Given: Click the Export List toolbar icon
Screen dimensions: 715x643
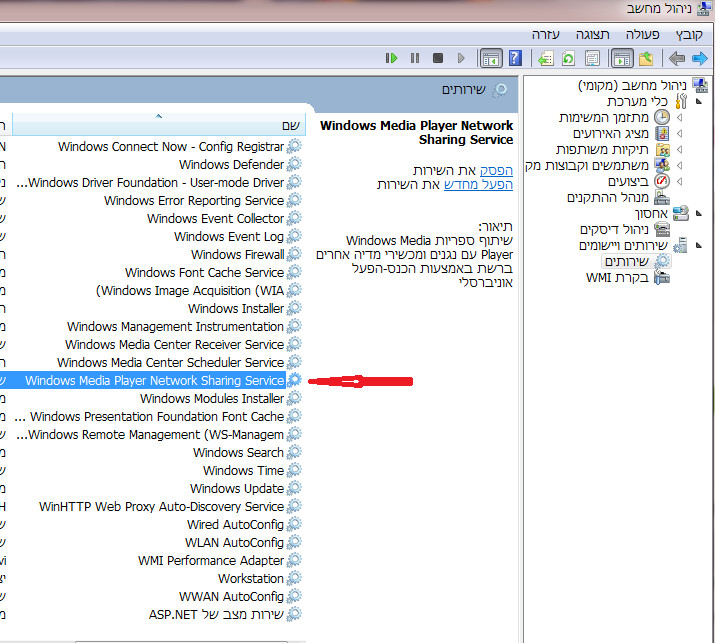Looking at the screenshot, I should tap(545, 59).
